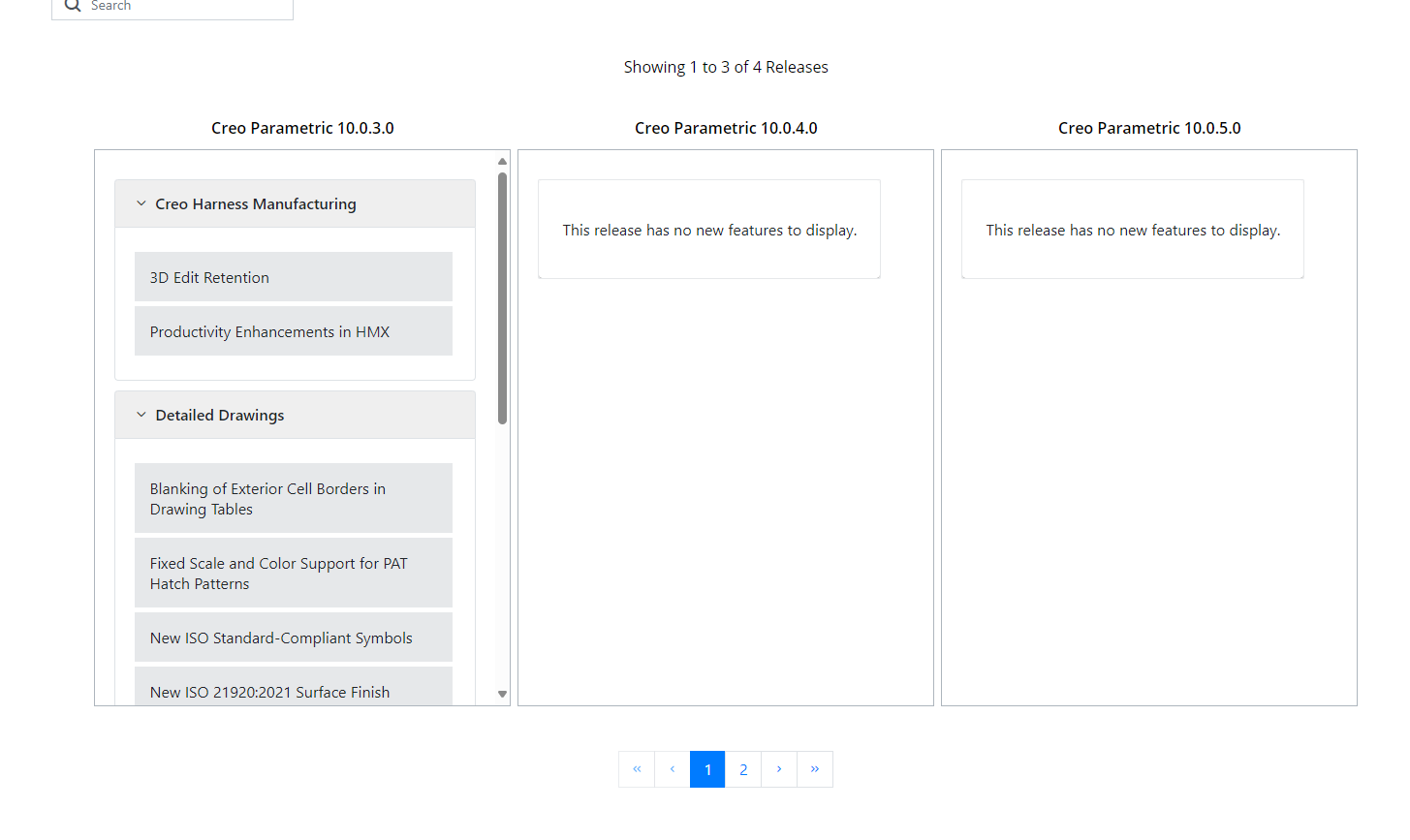Click the first-page double-left arrow in pagination
The height and width of the screenshot is (840, 1410).
(637, 768)
